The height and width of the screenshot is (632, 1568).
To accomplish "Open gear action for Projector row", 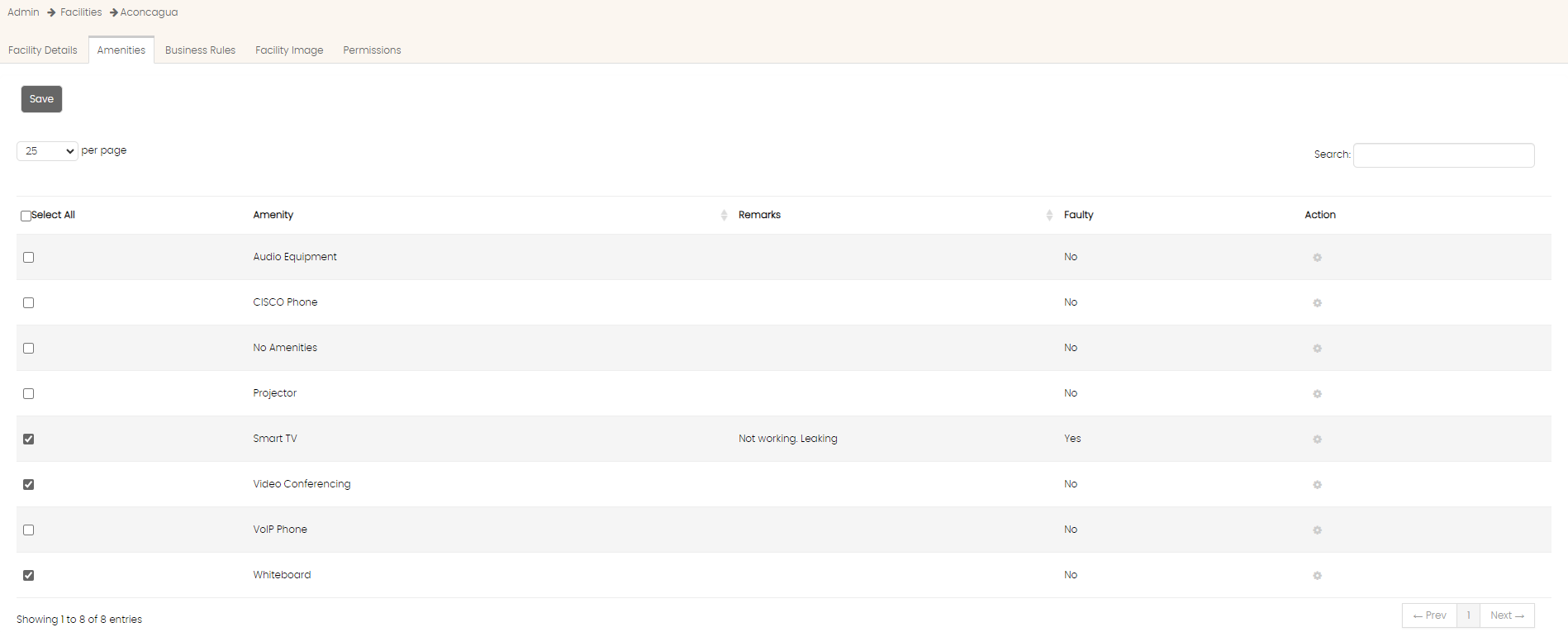I will coord(1317,394).
